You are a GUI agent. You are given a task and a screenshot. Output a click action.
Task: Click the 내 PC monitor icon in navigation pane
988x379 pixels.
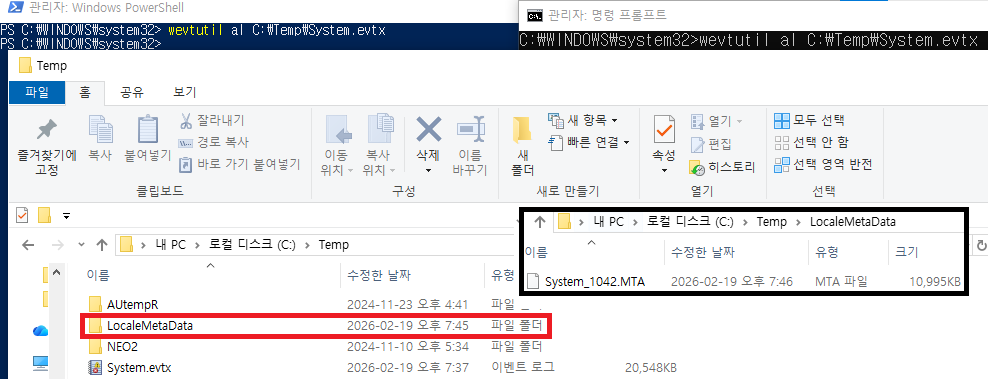point(40,363)
